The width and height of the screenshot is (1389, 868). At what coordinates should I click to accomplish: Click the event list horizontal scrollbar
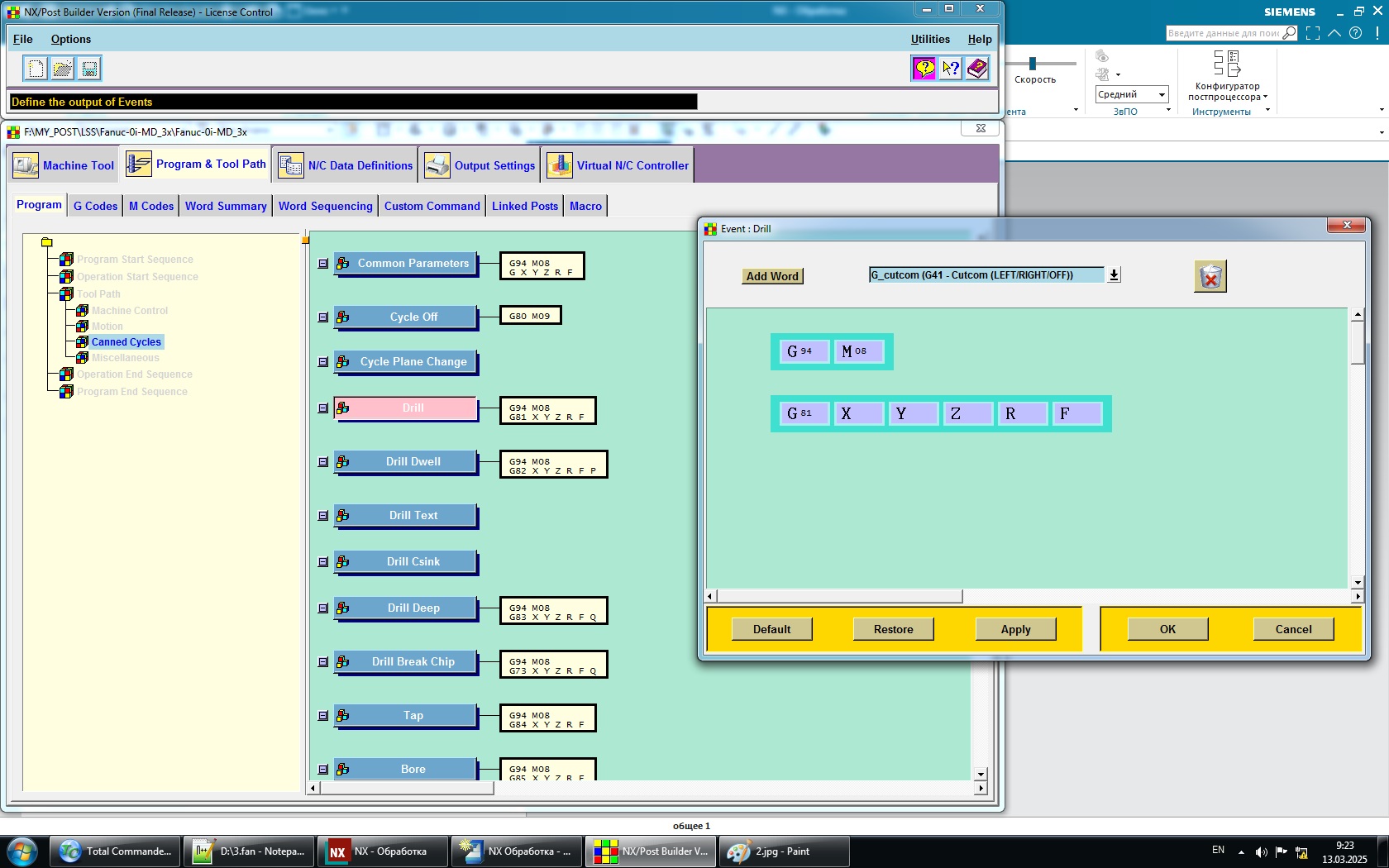(x=406, y=788)
